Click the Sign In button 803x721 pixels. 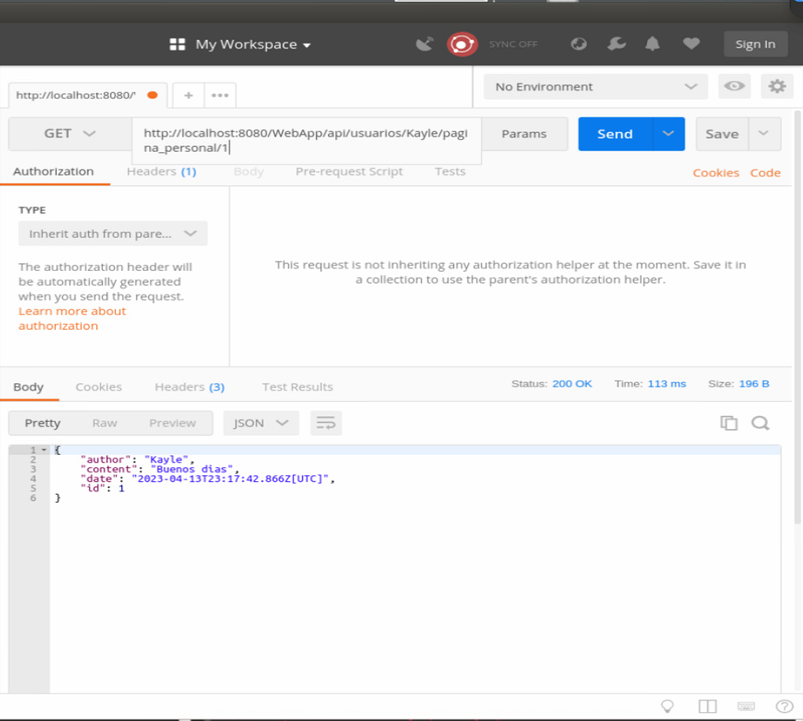755,45
